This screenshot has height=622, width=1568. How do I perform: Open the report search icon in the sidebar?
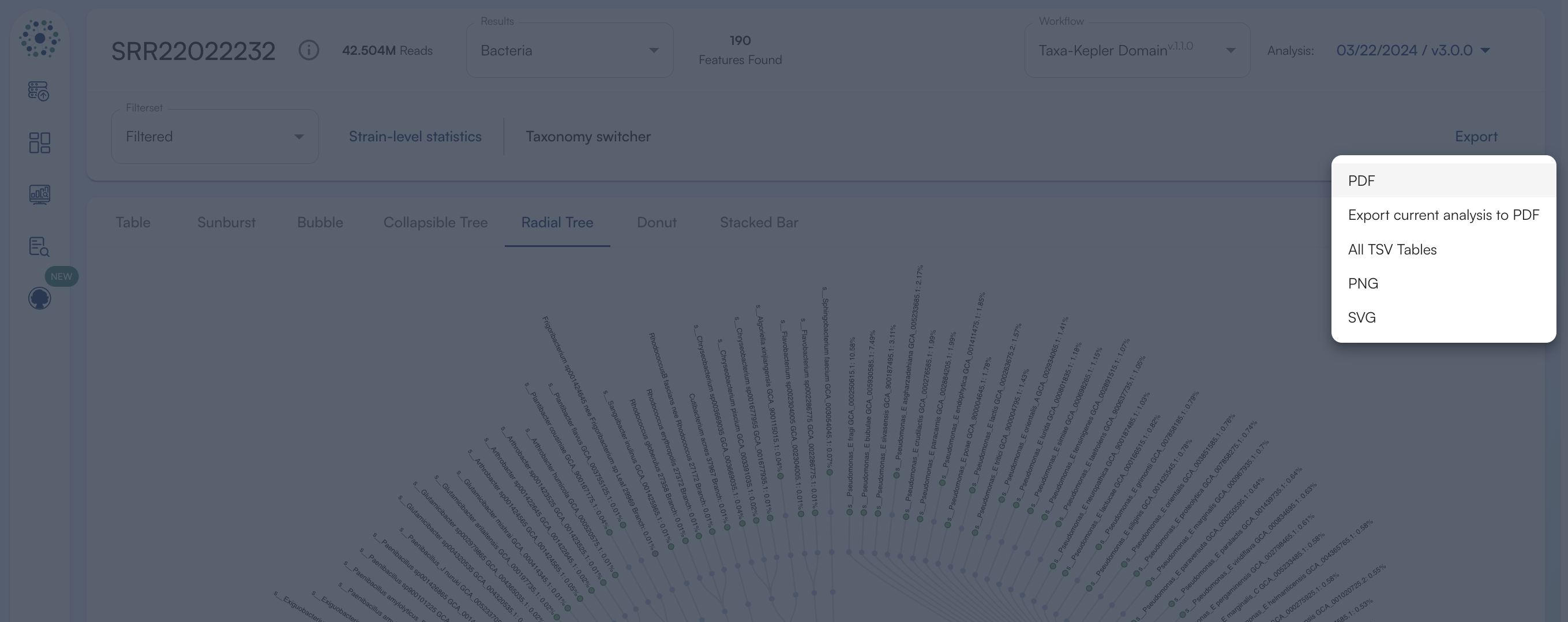pos(39,246)
